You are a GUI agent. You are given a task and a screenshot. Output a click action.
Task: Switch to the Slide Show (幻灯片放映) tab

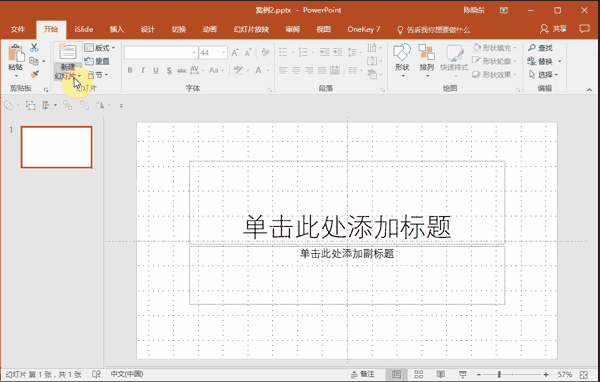tap(251, 29)
